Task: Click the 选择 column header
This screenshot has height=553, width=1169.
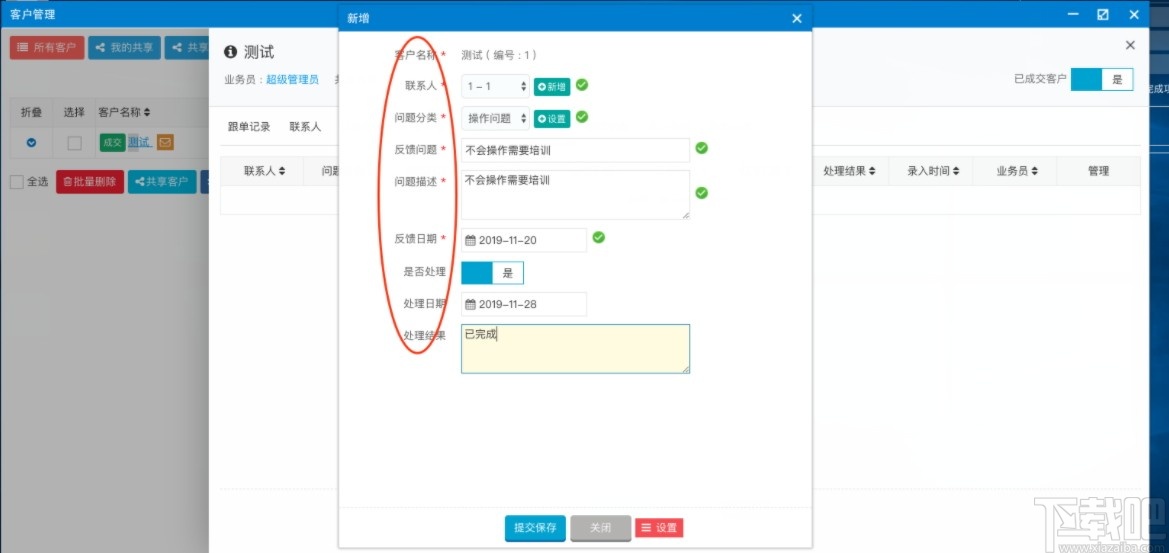Action: pos(75,113)
